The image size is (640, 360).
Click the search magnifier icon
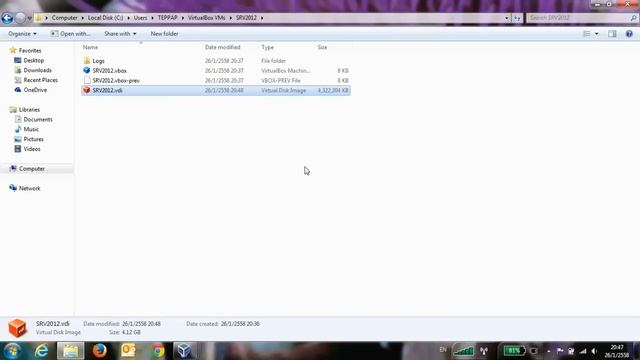(x=633, y=18)
